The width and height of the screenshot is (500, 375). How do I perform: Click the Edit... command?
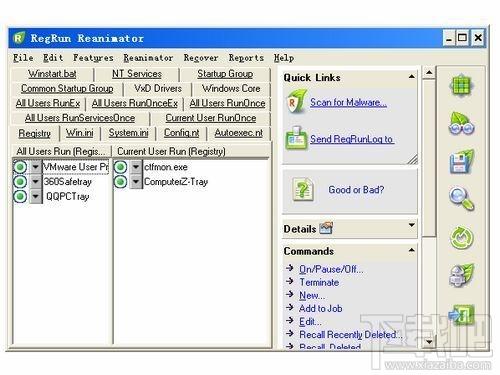(x=310, y=322)
